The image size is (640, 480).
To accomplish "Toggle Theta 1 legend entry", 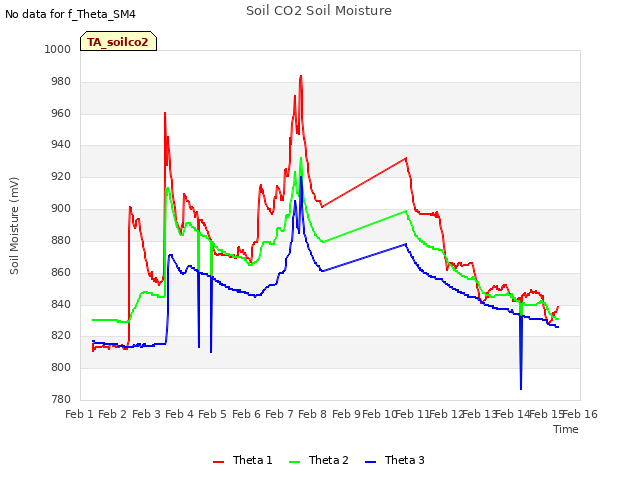I will point(242,460).
